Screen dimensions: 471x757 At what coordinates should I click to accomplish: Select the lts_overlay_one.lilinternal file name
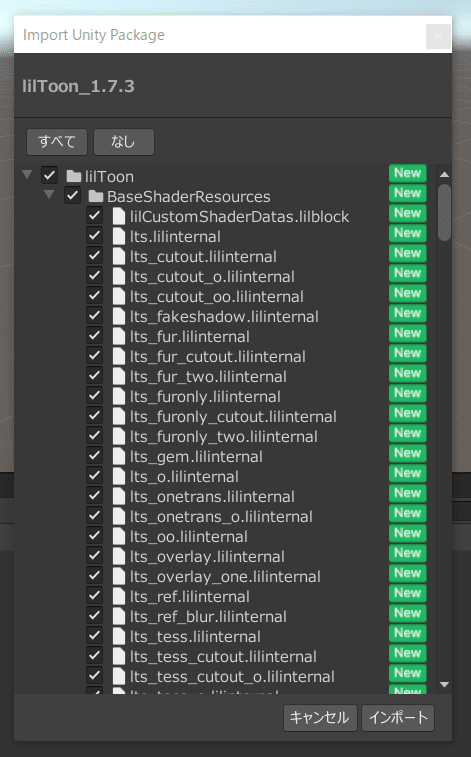[x=225, y=576]
